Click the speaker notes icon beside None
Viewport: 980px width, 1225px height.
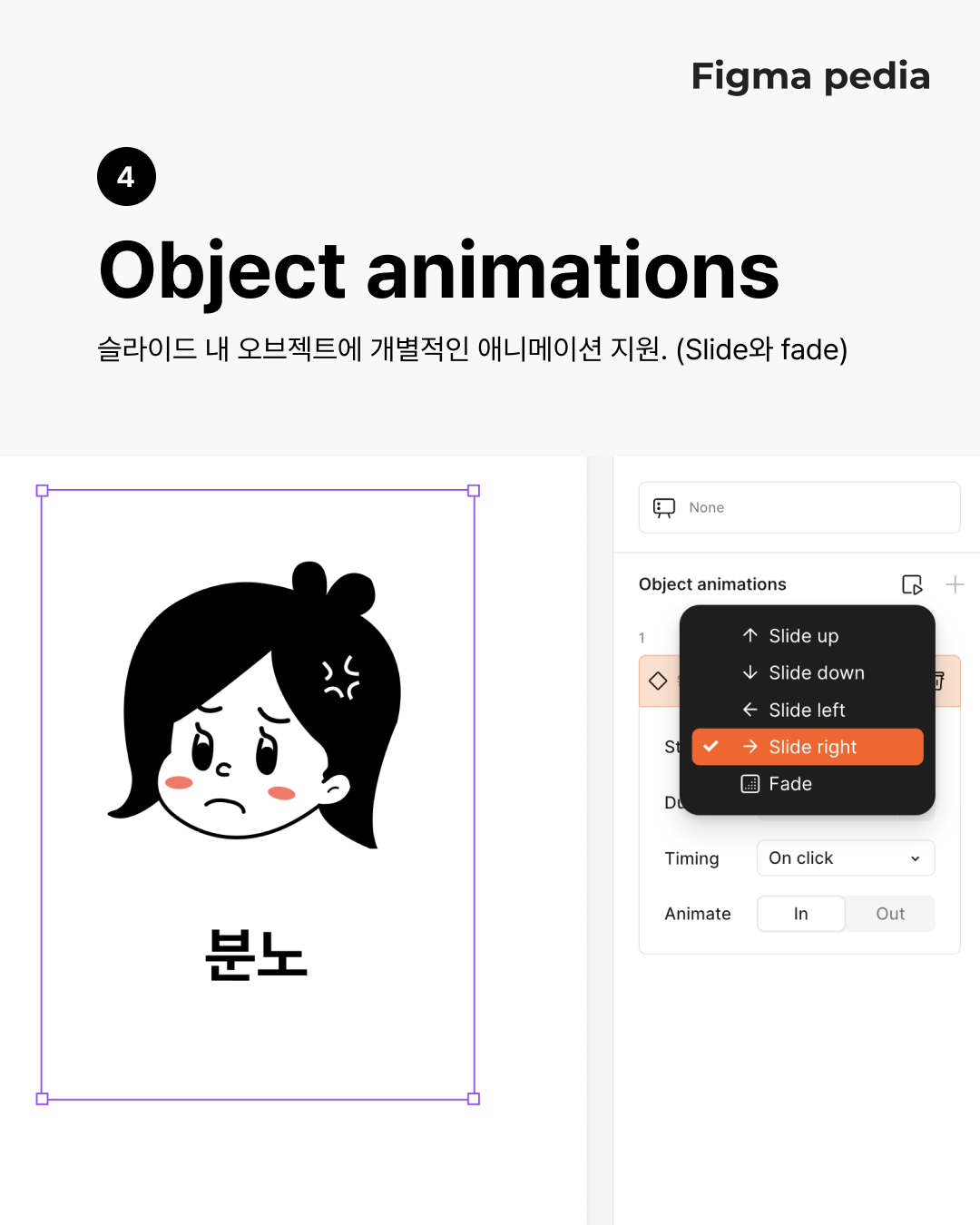coord(664,508)
